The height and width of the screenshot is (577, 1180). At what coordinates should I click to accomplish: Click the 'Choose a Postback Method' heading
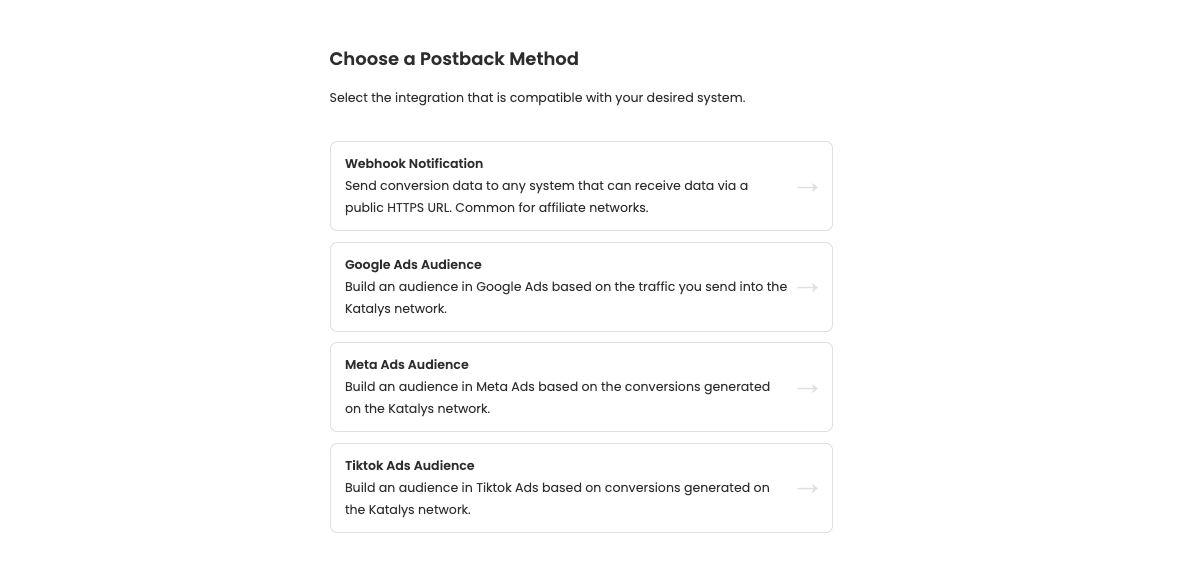click(454, 59)
